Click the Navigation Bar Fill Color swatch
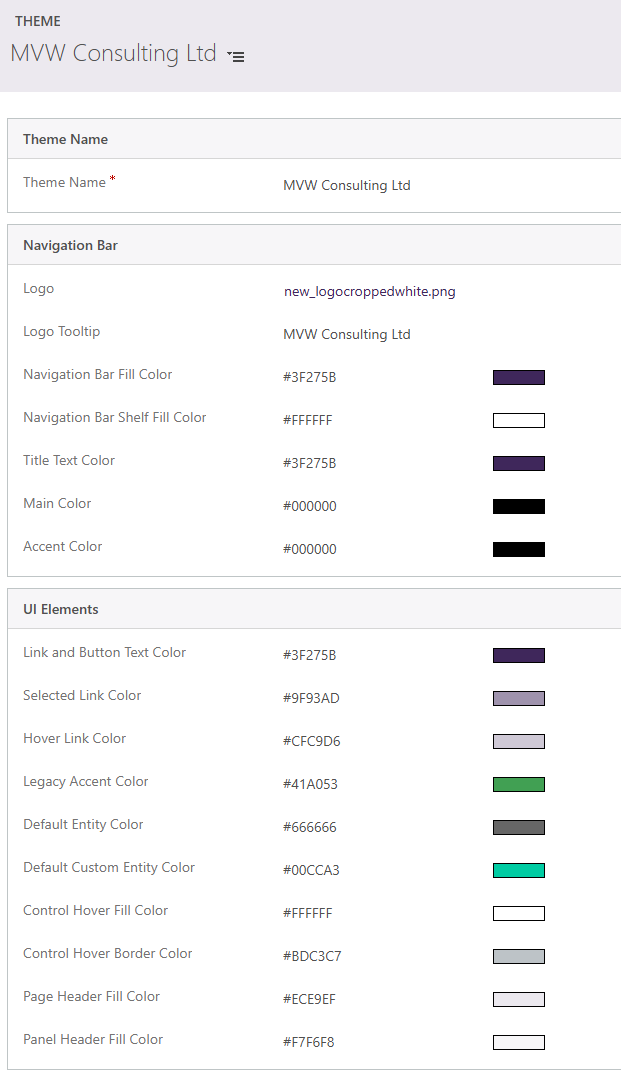Screen dimensions: 621x1091 point(518,377)
